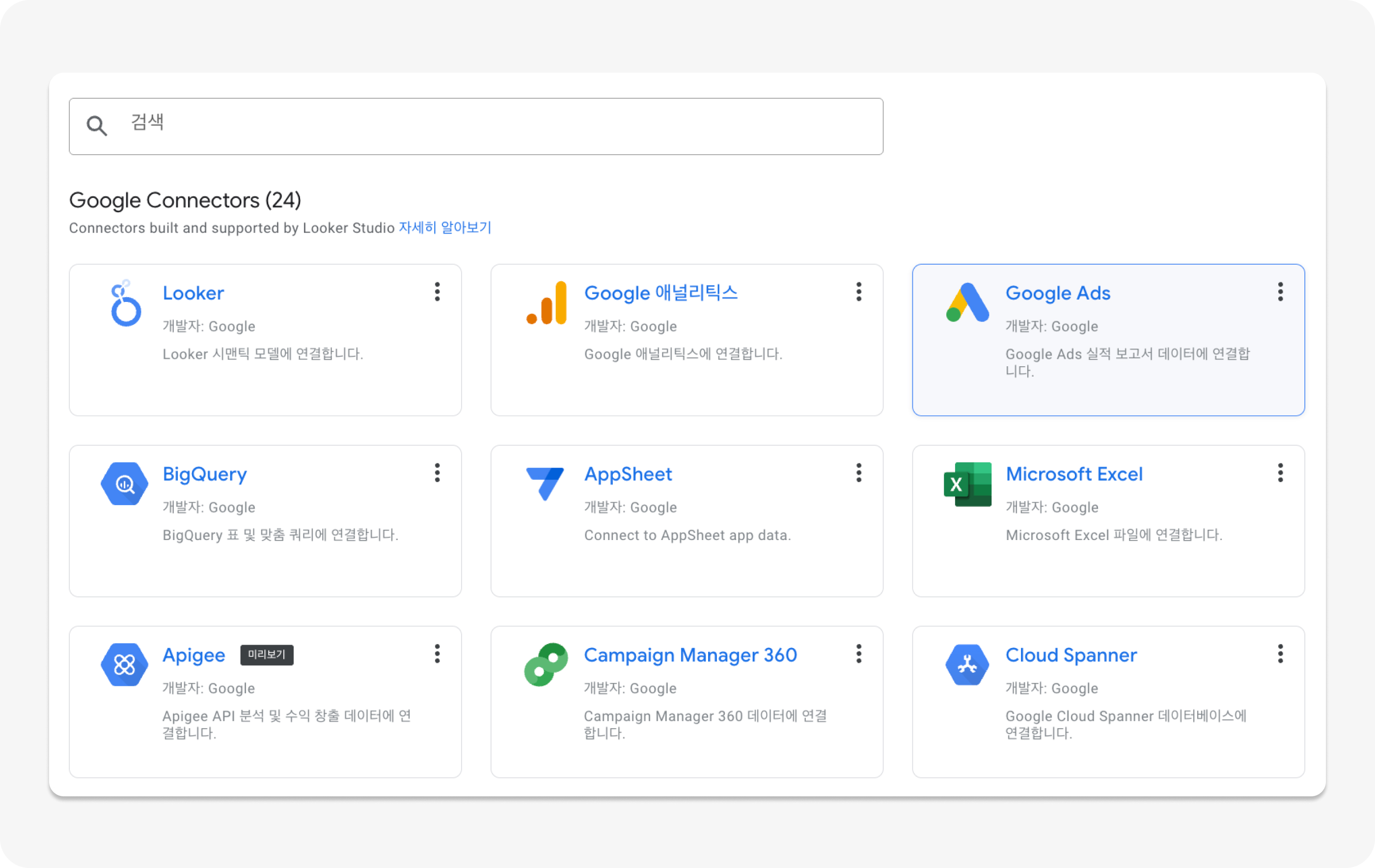This screenshot has height=868, width=1375.
Task: Click '개발자: Google' under Cloud Spanner
Action: (x=1052, y=688)
